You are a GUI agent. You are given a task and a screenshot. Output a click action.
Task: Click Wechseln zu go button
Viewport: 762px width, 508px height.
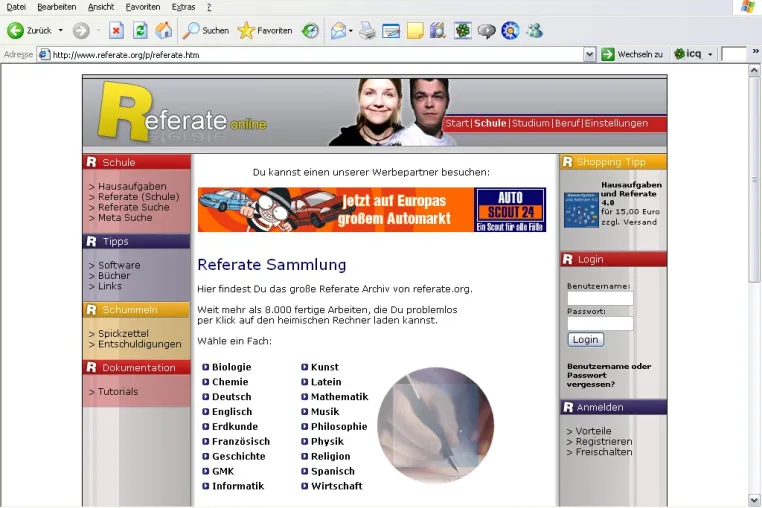click(632, 54)
